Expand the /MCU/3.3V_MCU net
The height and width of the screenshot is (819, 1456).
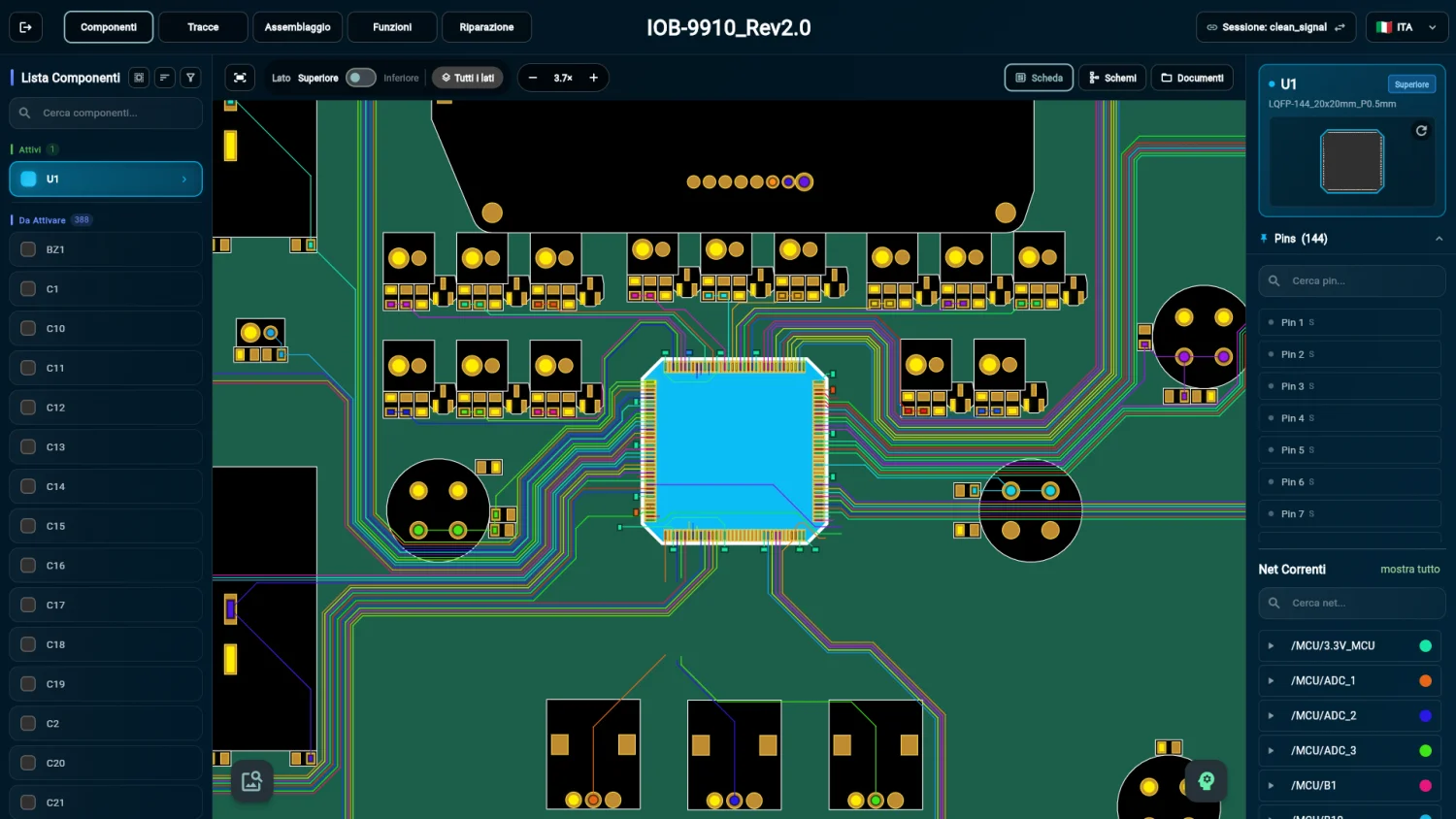(x=1271, y=646)
